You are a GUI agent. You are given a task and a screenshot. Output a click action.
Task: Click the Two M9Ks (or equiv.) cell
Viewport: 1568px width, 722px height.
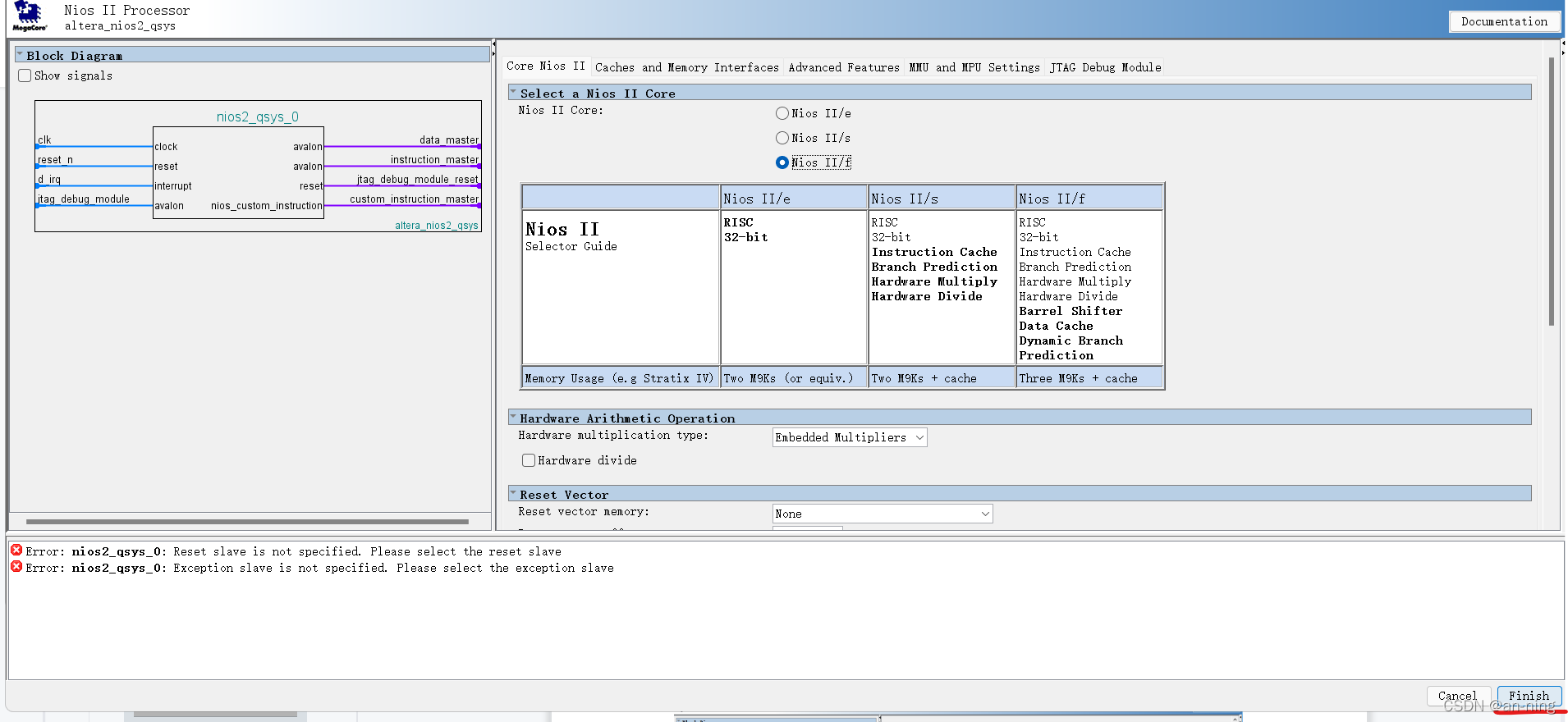click(794, 377)
